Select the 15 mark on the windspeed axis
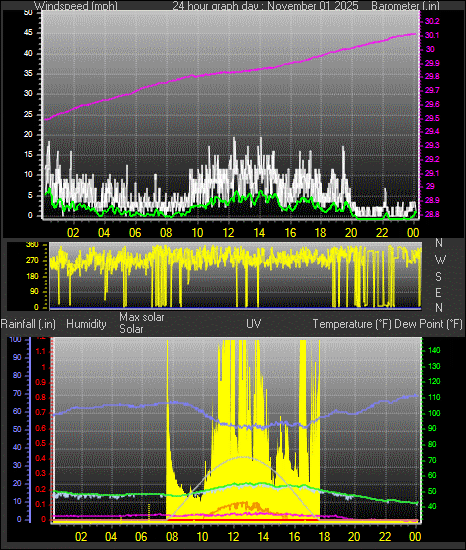The height and width of the screenshot is (550, 466). pos(28,155)
